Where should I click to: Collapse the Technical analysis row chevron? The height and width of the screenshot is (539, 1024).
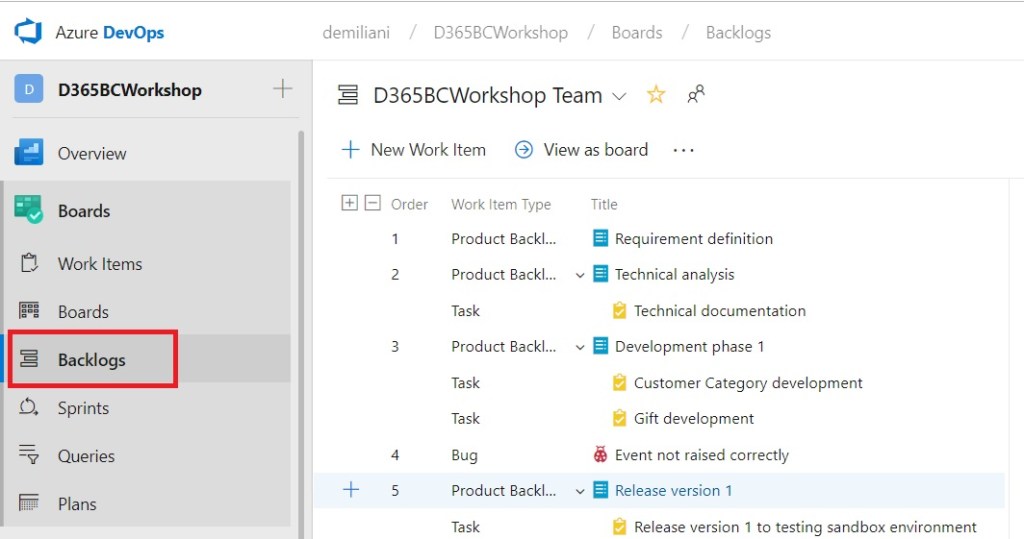(x=579, y=275)
